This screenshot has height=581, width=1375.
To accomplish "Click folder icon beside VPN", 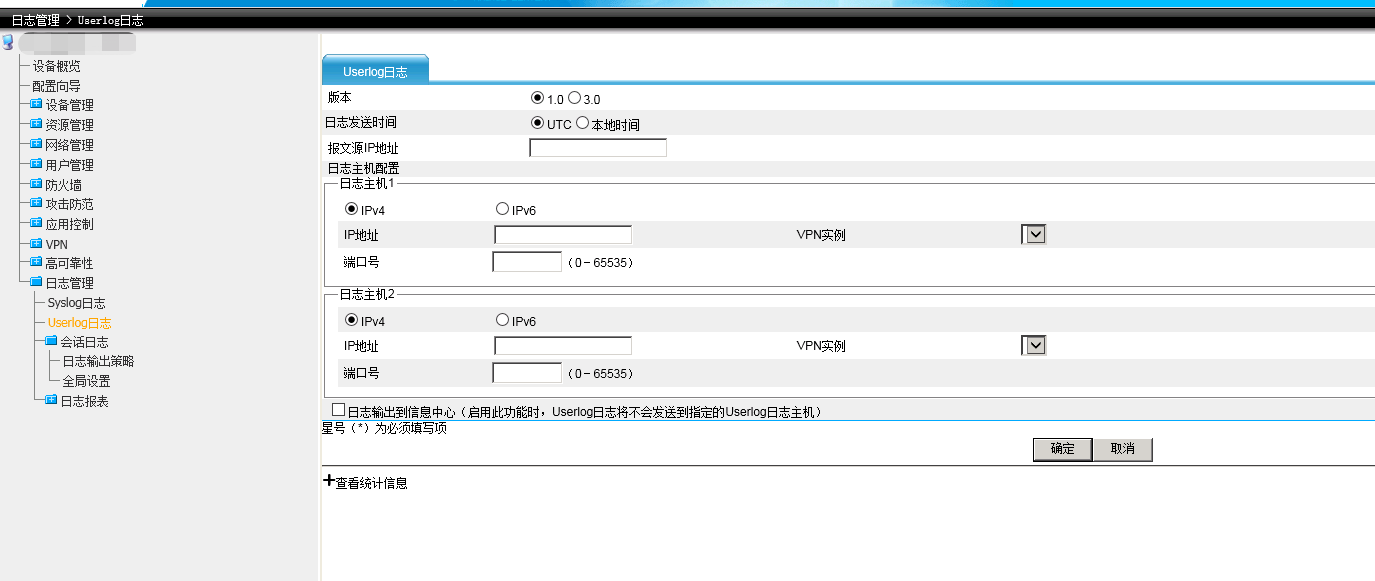I will tap(36, 243).
